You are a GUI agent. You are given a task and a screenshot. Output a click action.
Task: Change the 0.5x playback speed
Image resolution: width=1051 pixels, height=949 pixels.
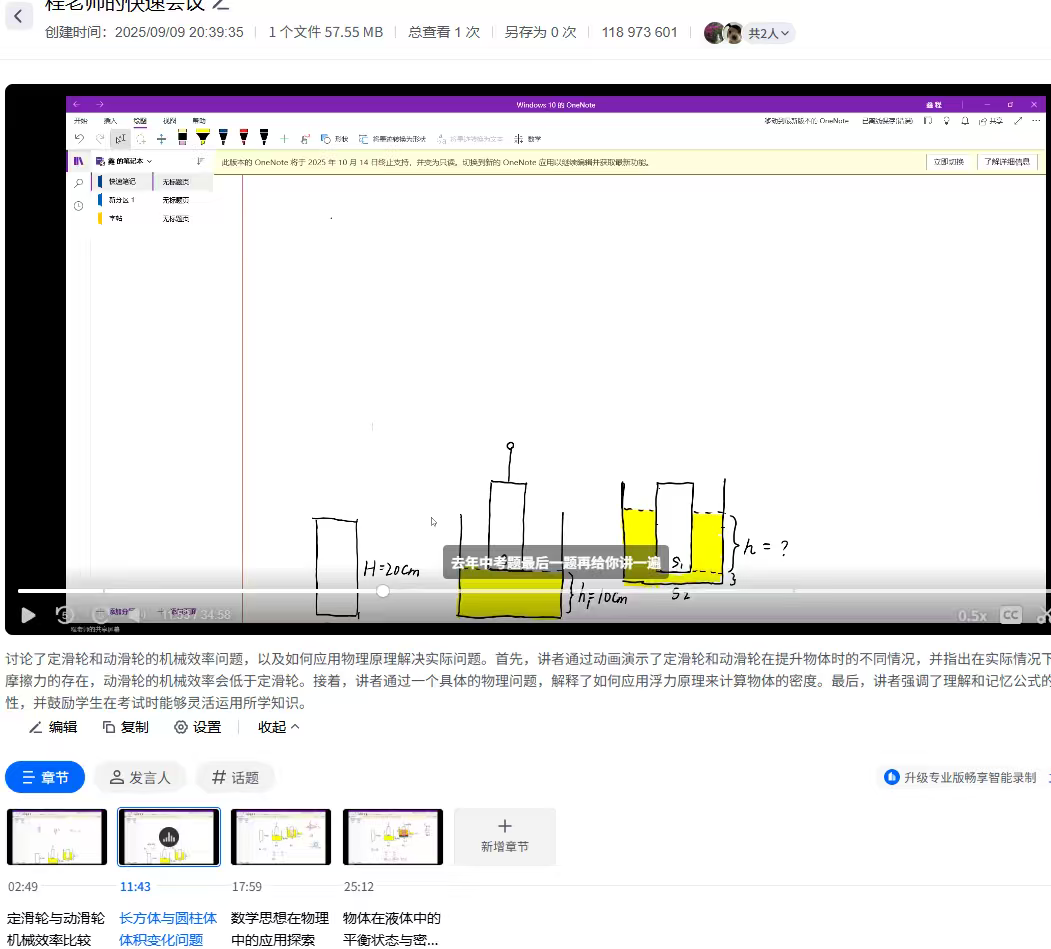pos(972,615)
